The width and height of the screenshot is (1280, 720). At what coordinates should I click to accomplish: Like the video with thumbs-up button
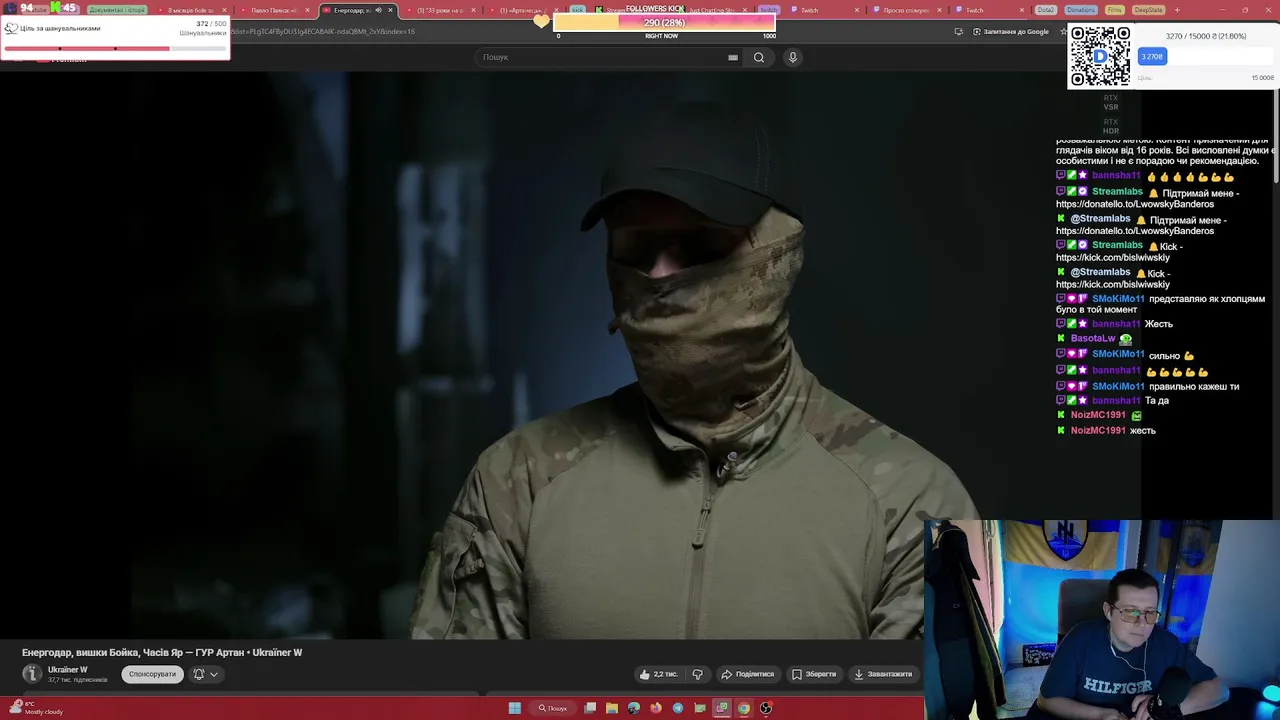pos(658,674)
